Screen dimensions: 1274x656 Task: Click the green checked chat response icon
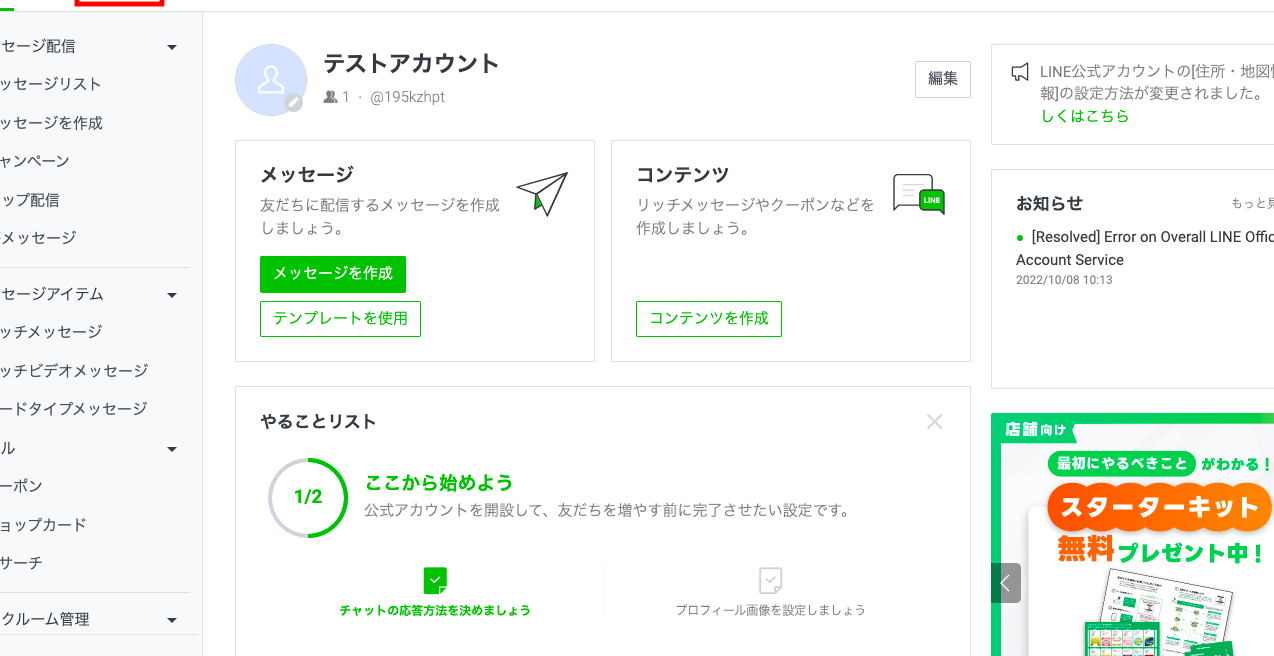435,580
